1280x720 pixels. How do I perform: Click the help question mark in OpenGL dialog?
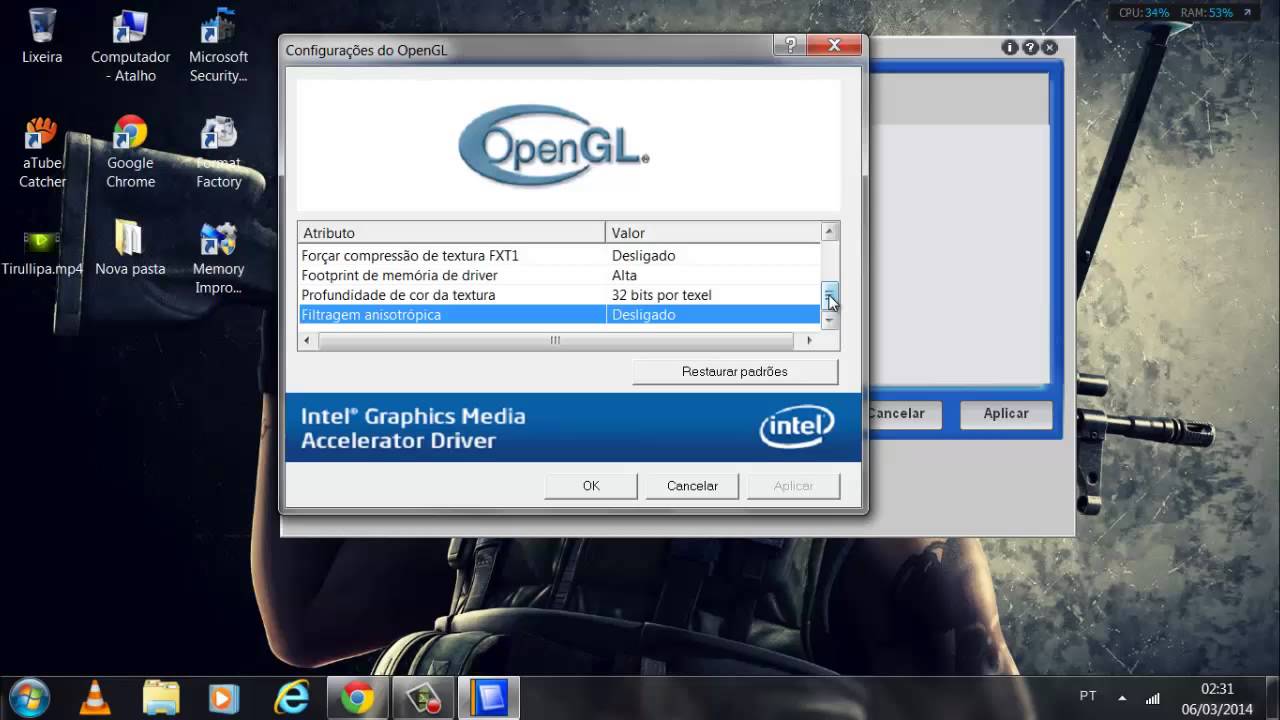[790, 45]
